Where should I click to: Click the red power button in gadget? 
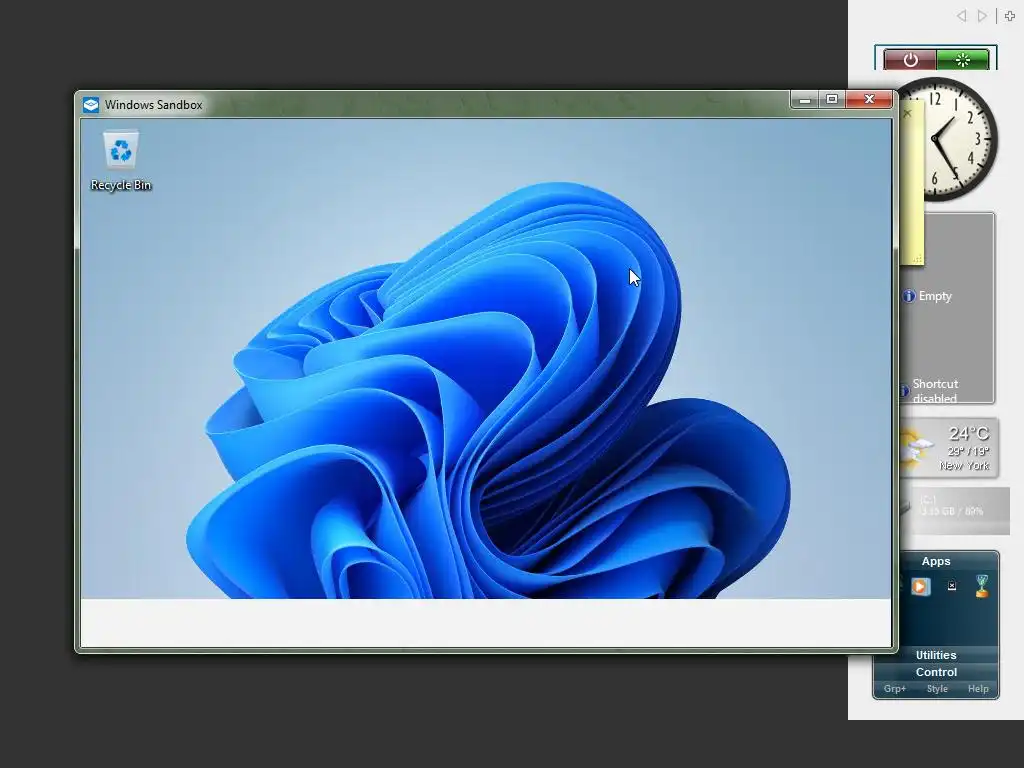(x=910, y=59)
